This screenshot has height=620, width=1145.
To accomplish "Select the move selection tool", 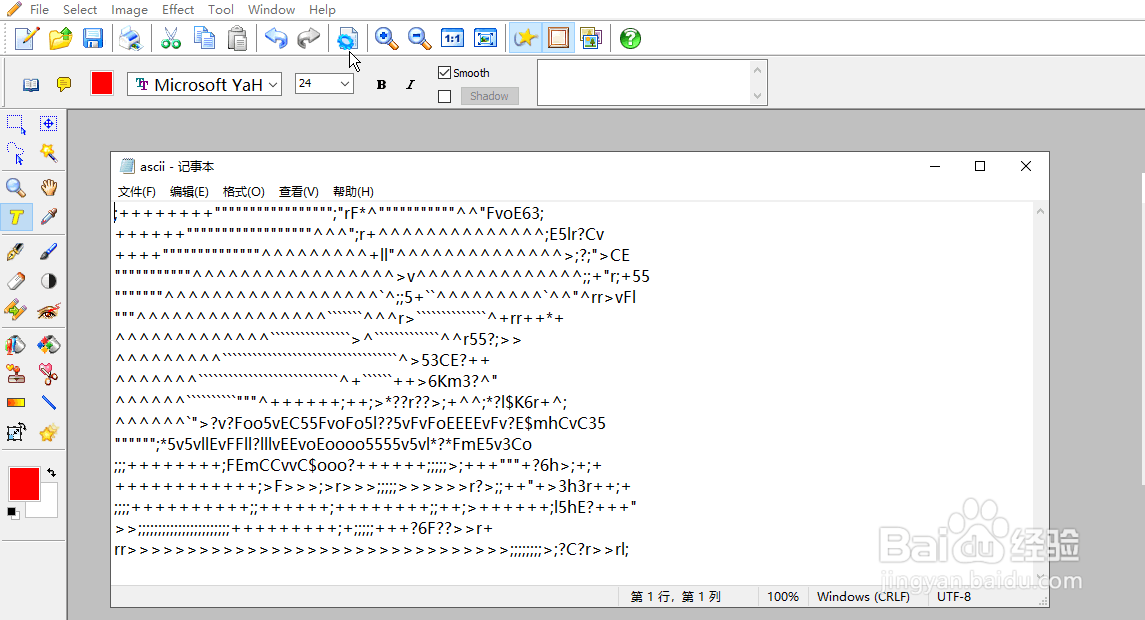I will coord(48,124).
